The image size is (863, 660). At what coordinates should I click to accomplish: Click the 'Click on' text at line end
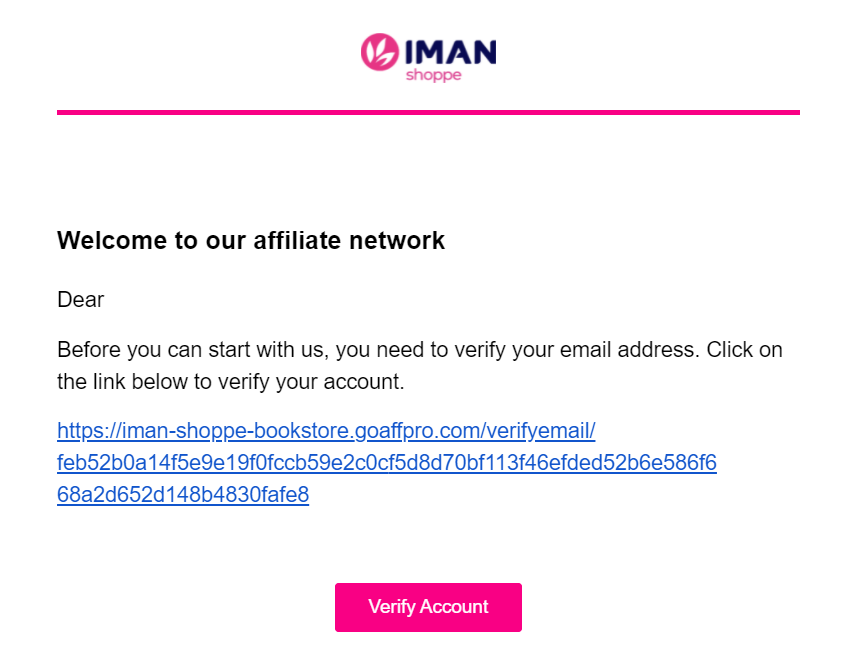744,350
